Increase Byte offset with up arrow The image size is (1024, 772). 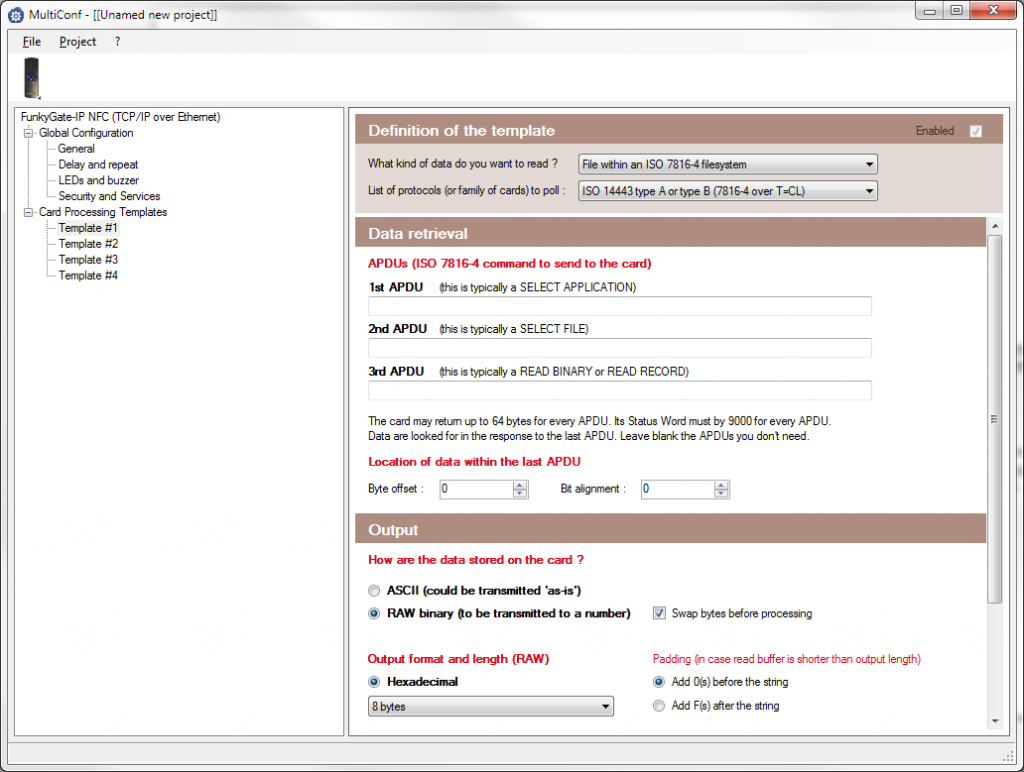tap(520, 485)
